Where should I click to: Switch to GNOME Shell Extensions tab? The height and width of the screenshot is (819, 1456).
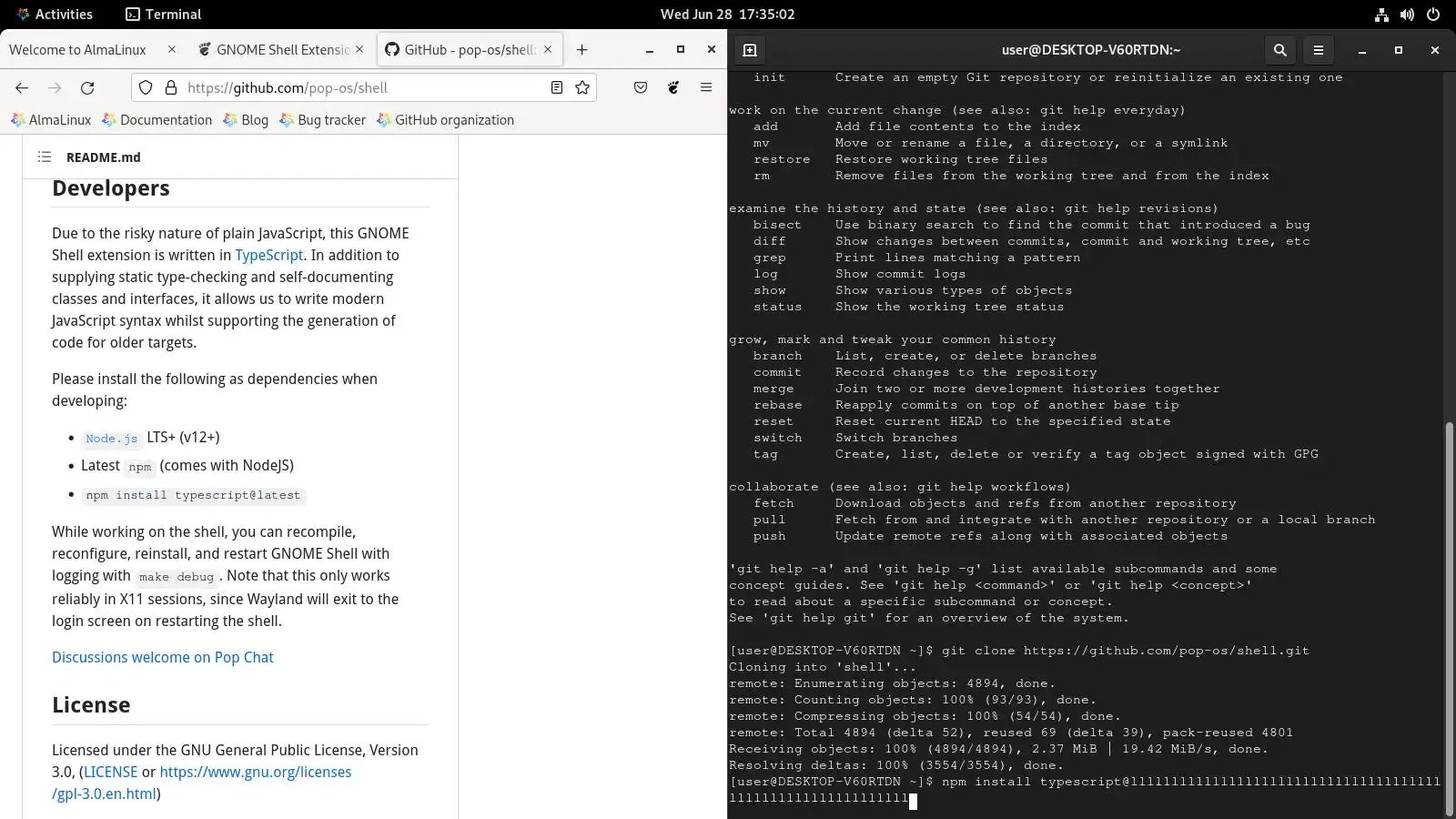[283, 49]
